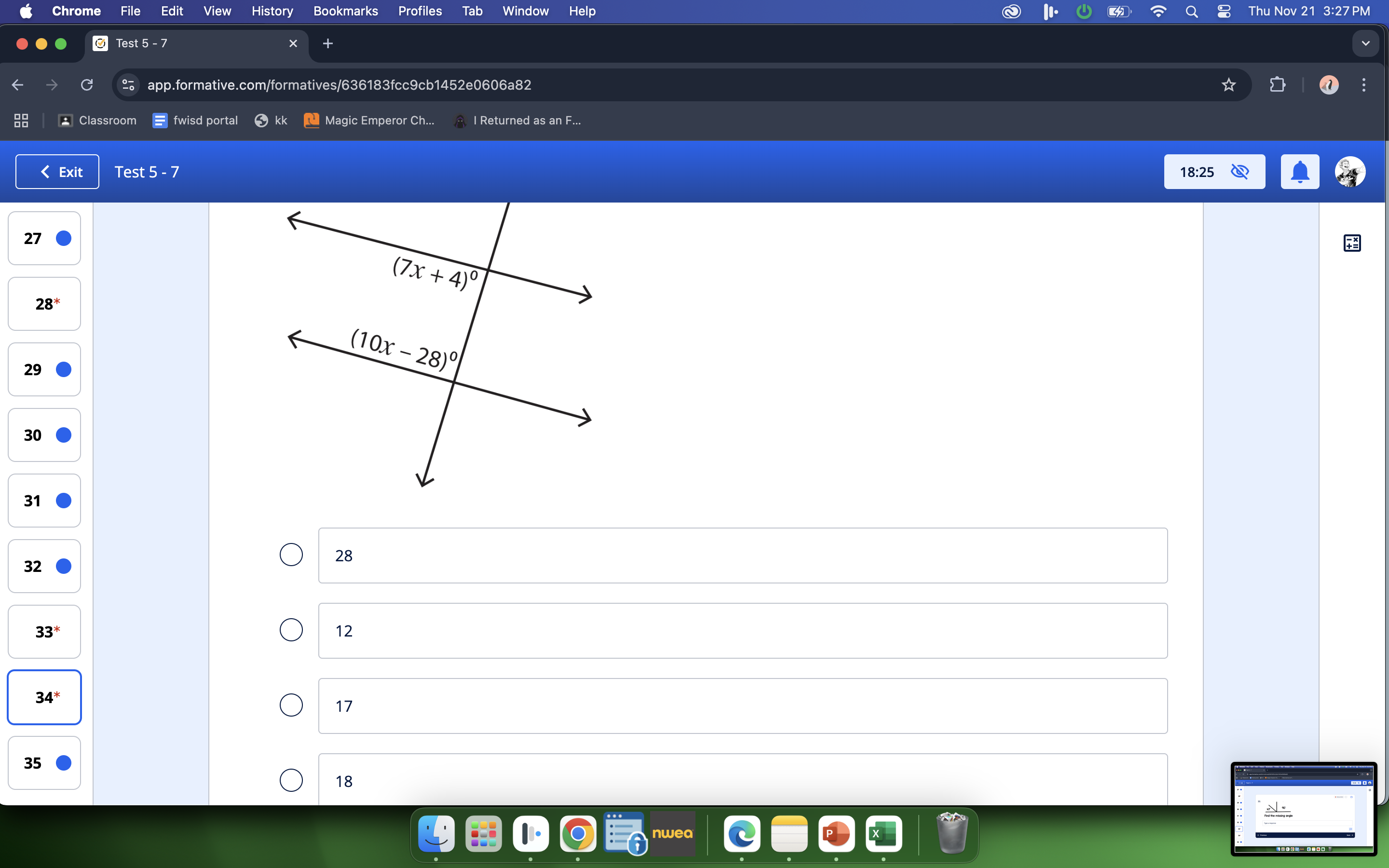Open Launchpad from the dock
The height and width of the screenshot is (868, 1389).
pos(483,834)
